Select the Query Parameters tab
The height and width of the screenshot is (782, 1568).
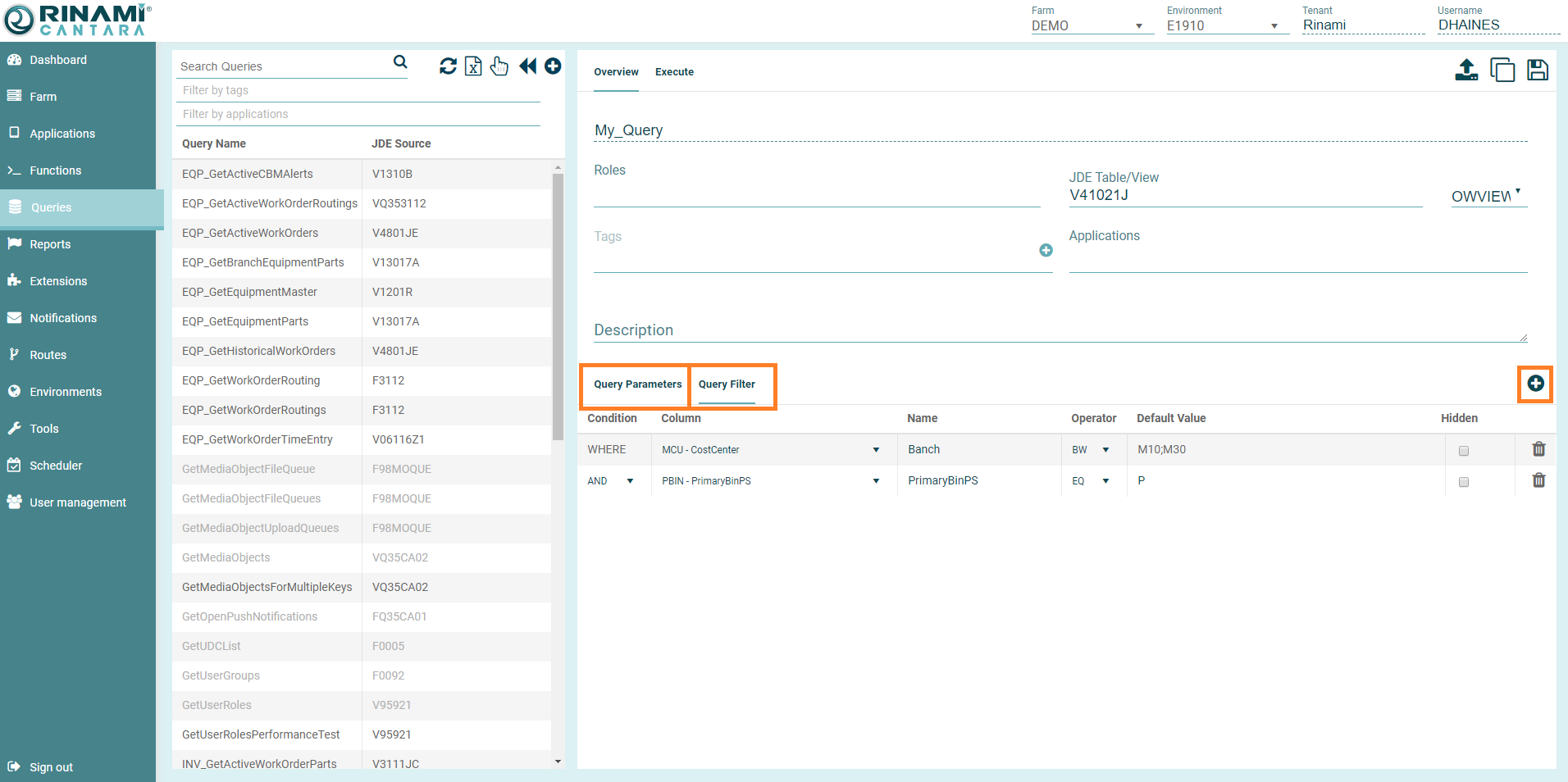pyautogui.click(x=637, y=384)
